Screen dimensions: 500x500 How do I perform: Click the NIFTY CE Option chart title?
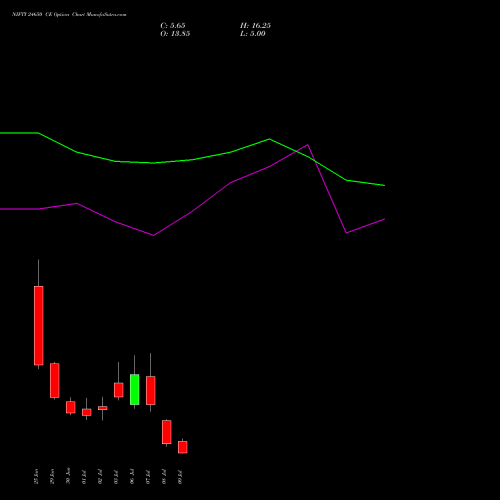(69, 15)
